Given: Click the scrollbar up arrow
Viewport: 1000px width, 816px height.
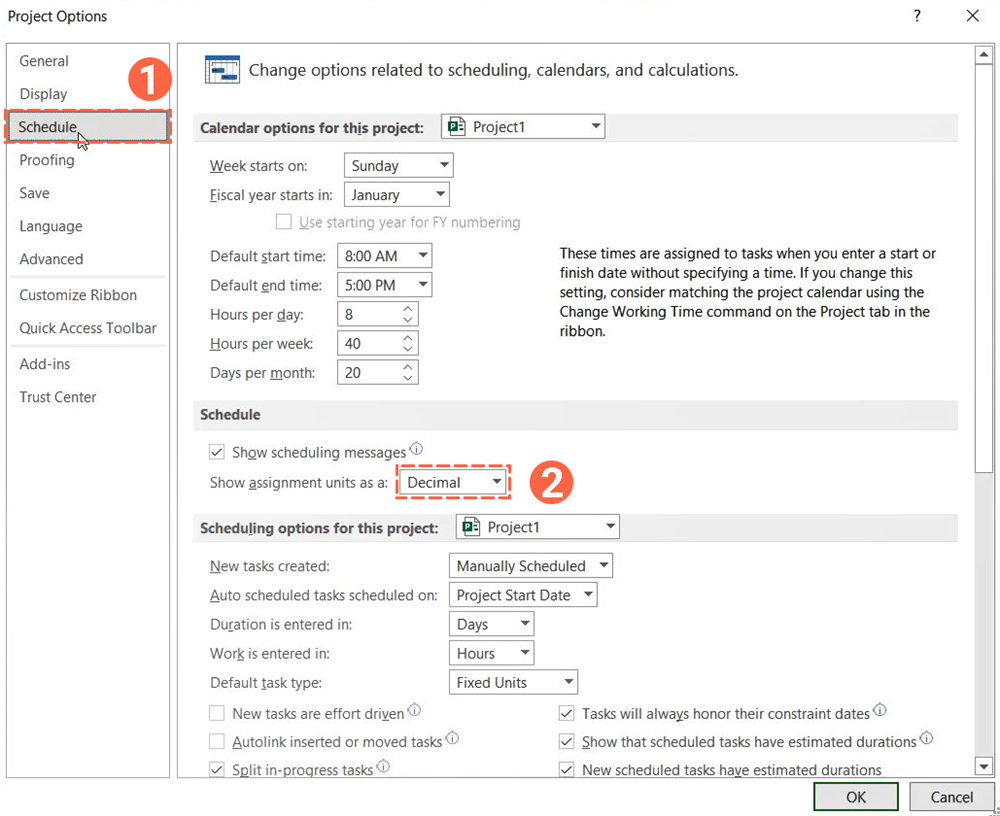Looking at the screenshot, I should pyautogui.click(x=983, y=55).
